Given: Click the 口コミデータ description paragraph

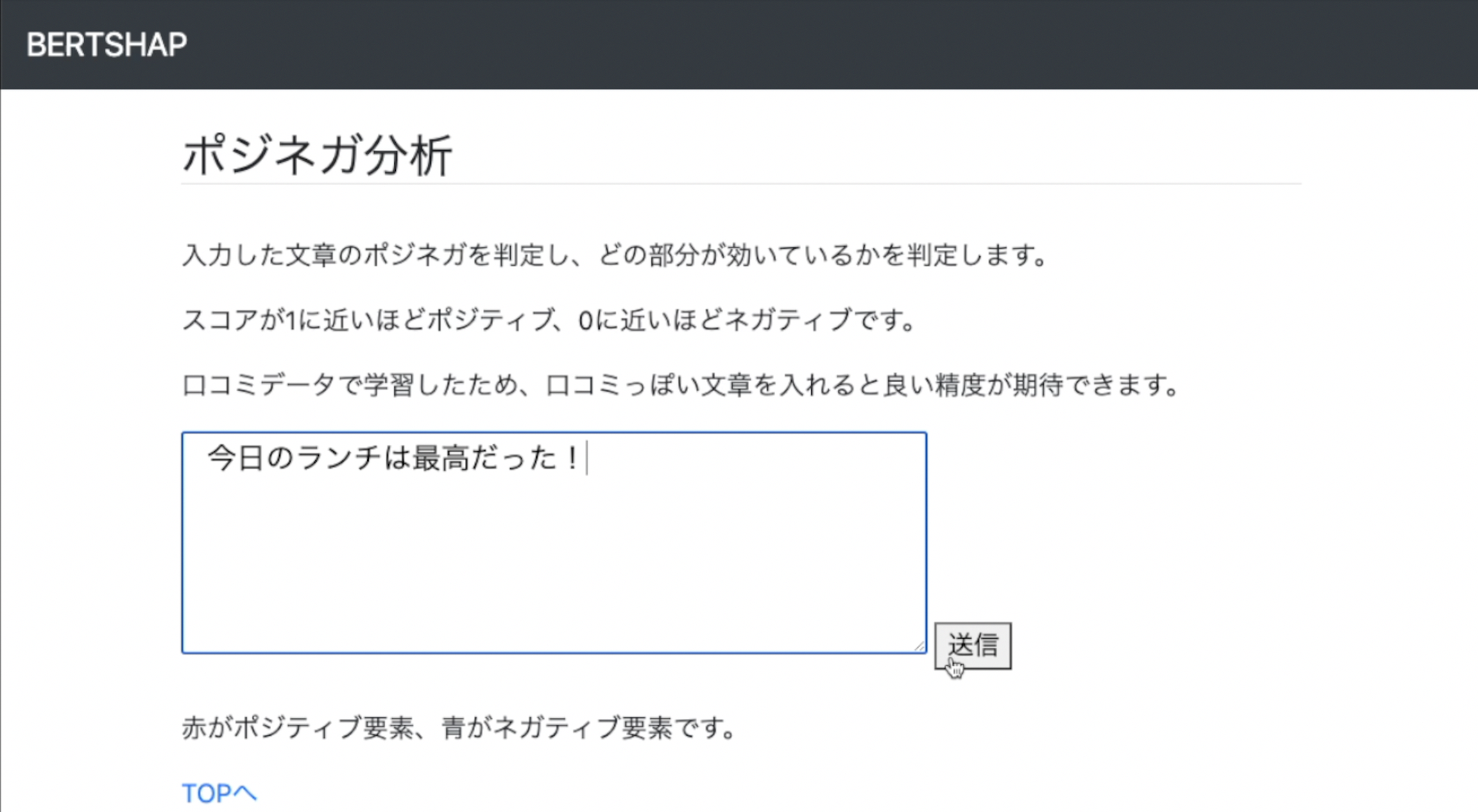Looking at the screenshot, I should [x=681, y=383].
